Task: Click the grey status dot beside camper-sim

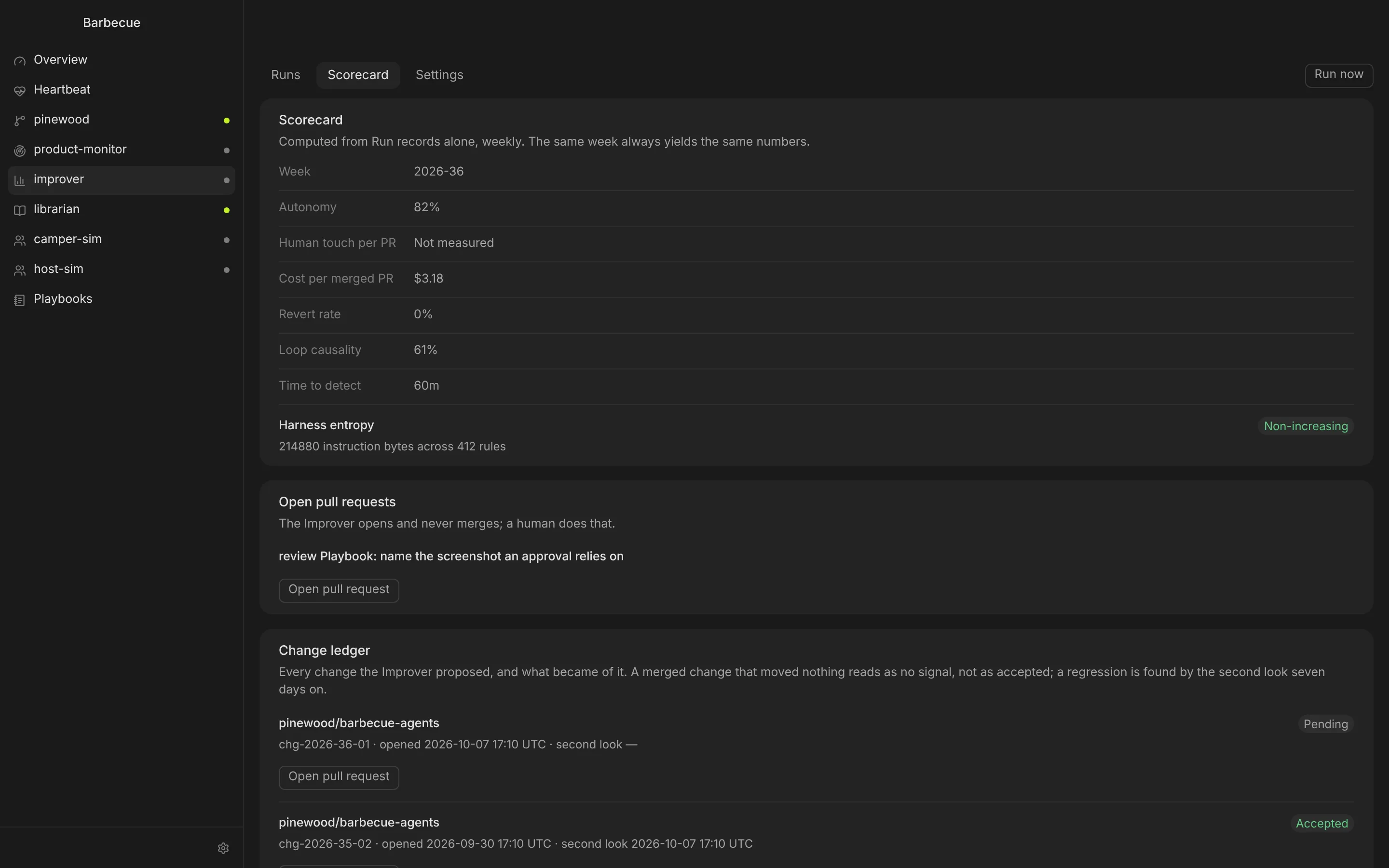Action: coord(227,240)
